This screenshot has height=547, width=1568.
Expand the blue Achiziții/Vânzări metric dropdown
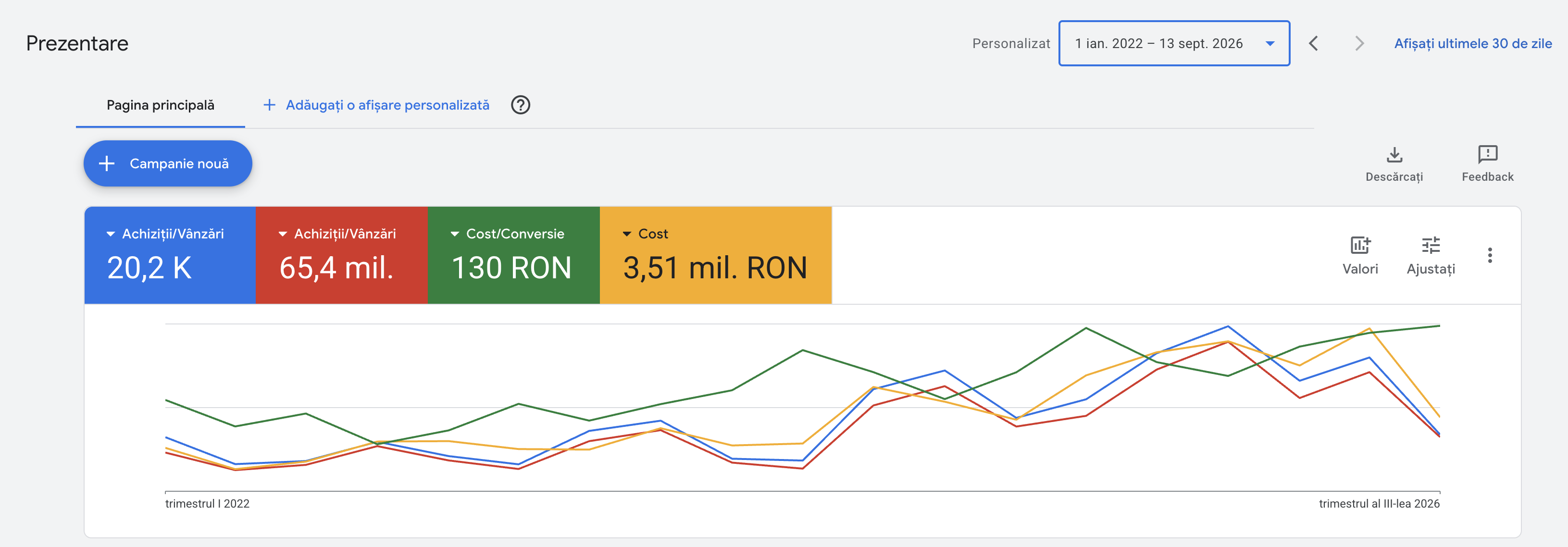coord(110,234)
